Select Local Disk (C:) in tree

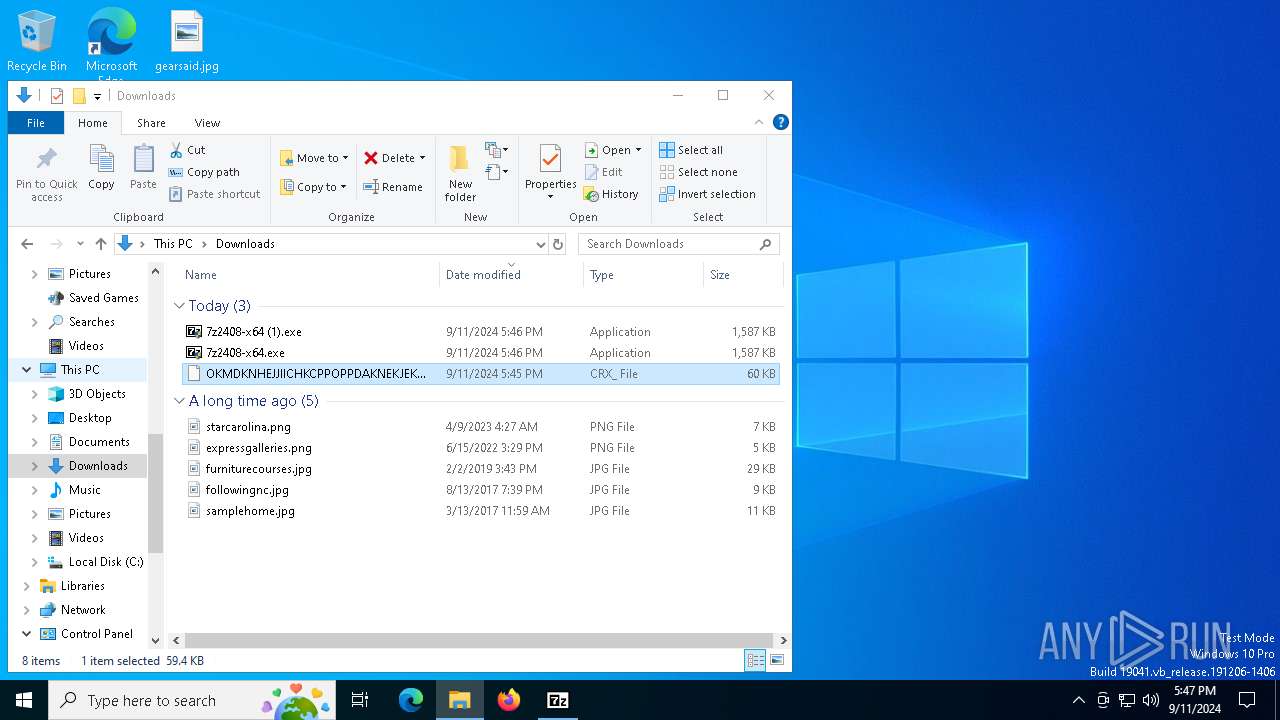point(95,562)
